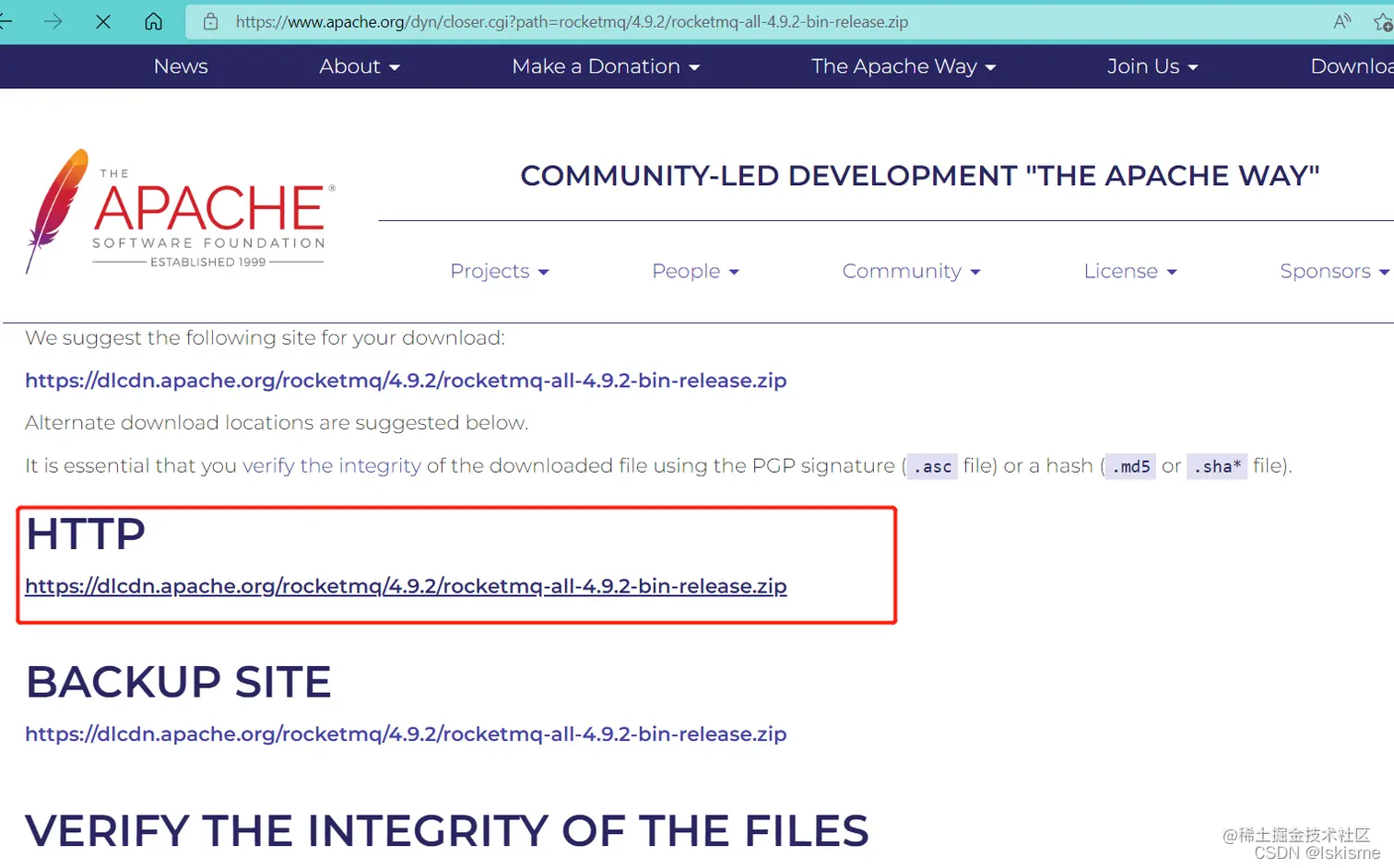The height and width of the screenshot is (868, 1394).
Task: Click 'We suggest the following site' text
Action: (265, 338)
